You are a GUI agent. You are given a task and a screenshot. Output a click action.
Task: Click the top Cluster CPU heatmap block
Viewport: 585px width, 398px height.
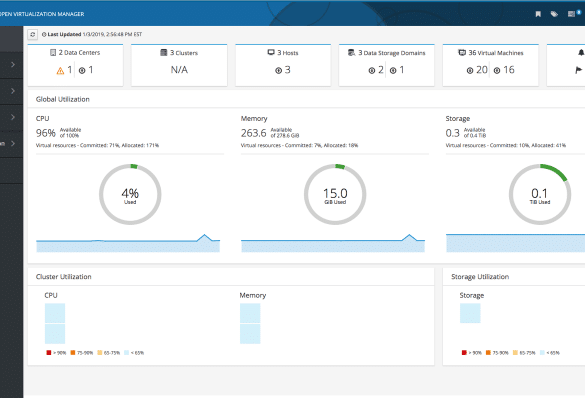pyautogui.click(x=55, y=313)
